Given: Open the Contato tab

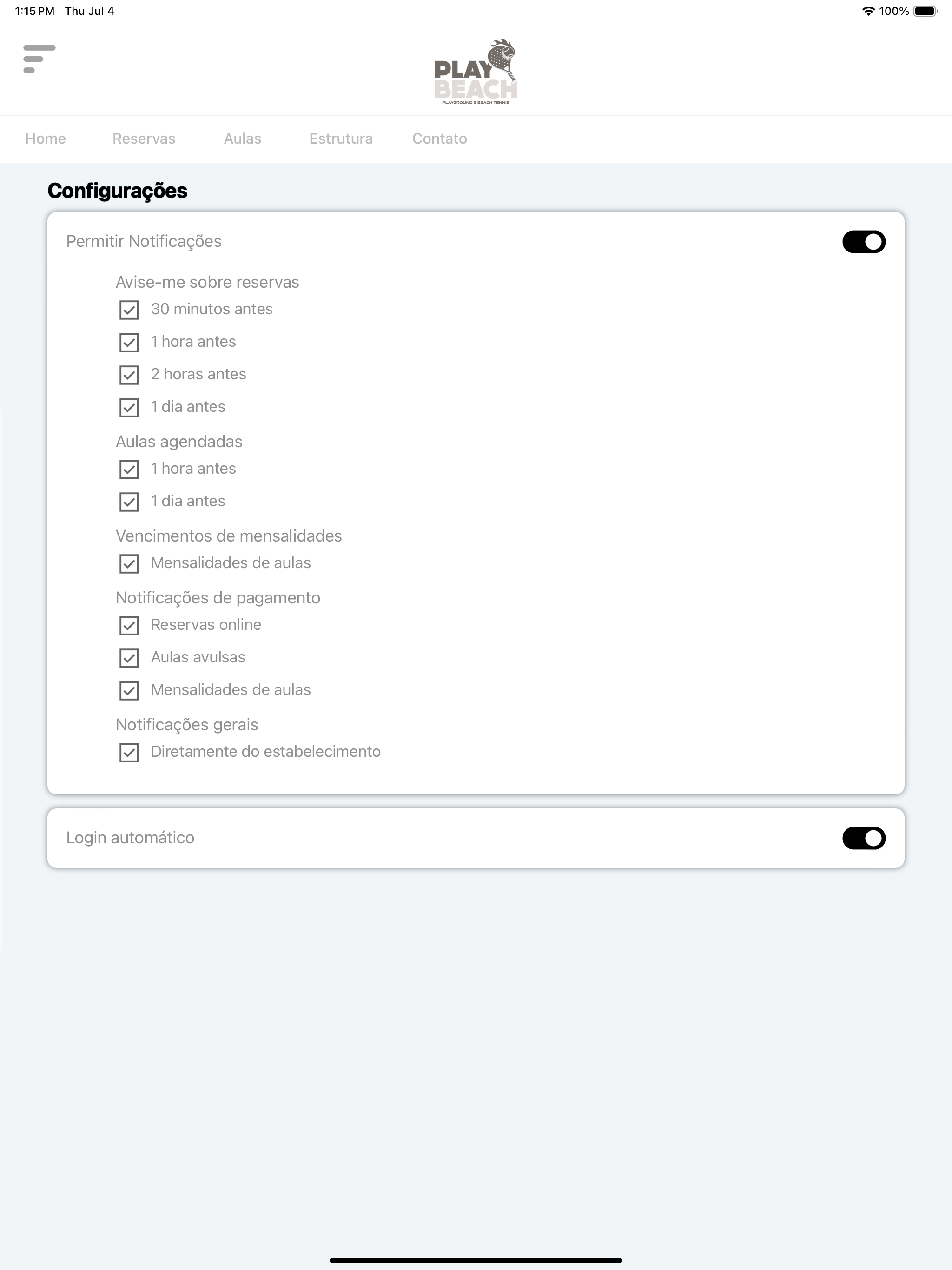Looking at the screenshot, I should (x=439, y=139).
